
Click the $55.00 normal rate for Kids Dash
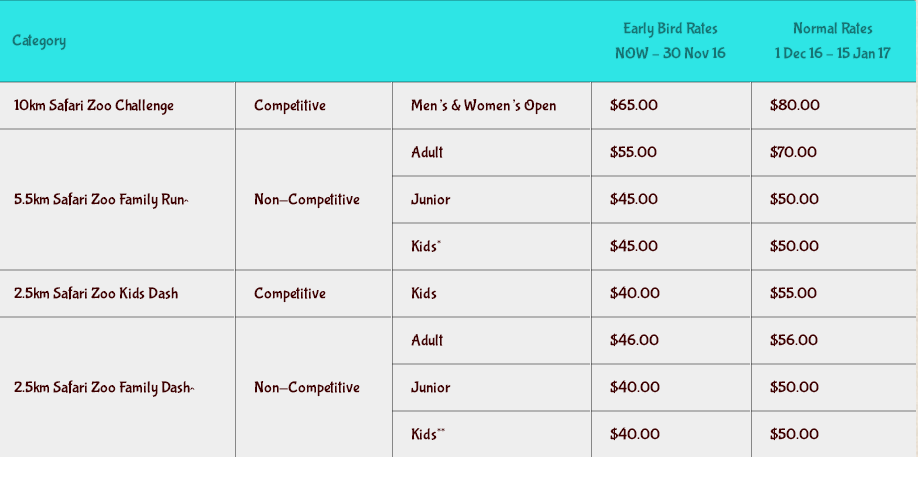tap(793, 293)
